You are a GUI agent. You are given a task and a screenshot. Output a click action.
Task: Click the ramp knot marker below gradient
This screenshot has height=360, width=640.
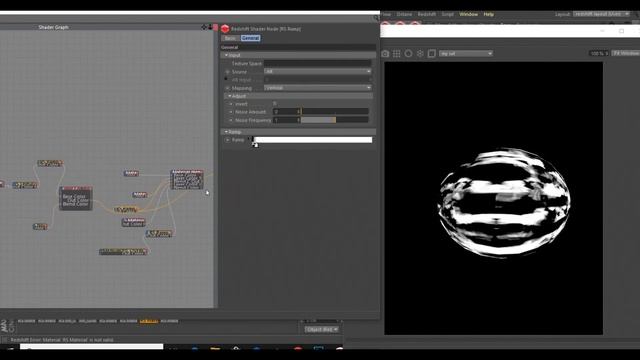point(256,145)
